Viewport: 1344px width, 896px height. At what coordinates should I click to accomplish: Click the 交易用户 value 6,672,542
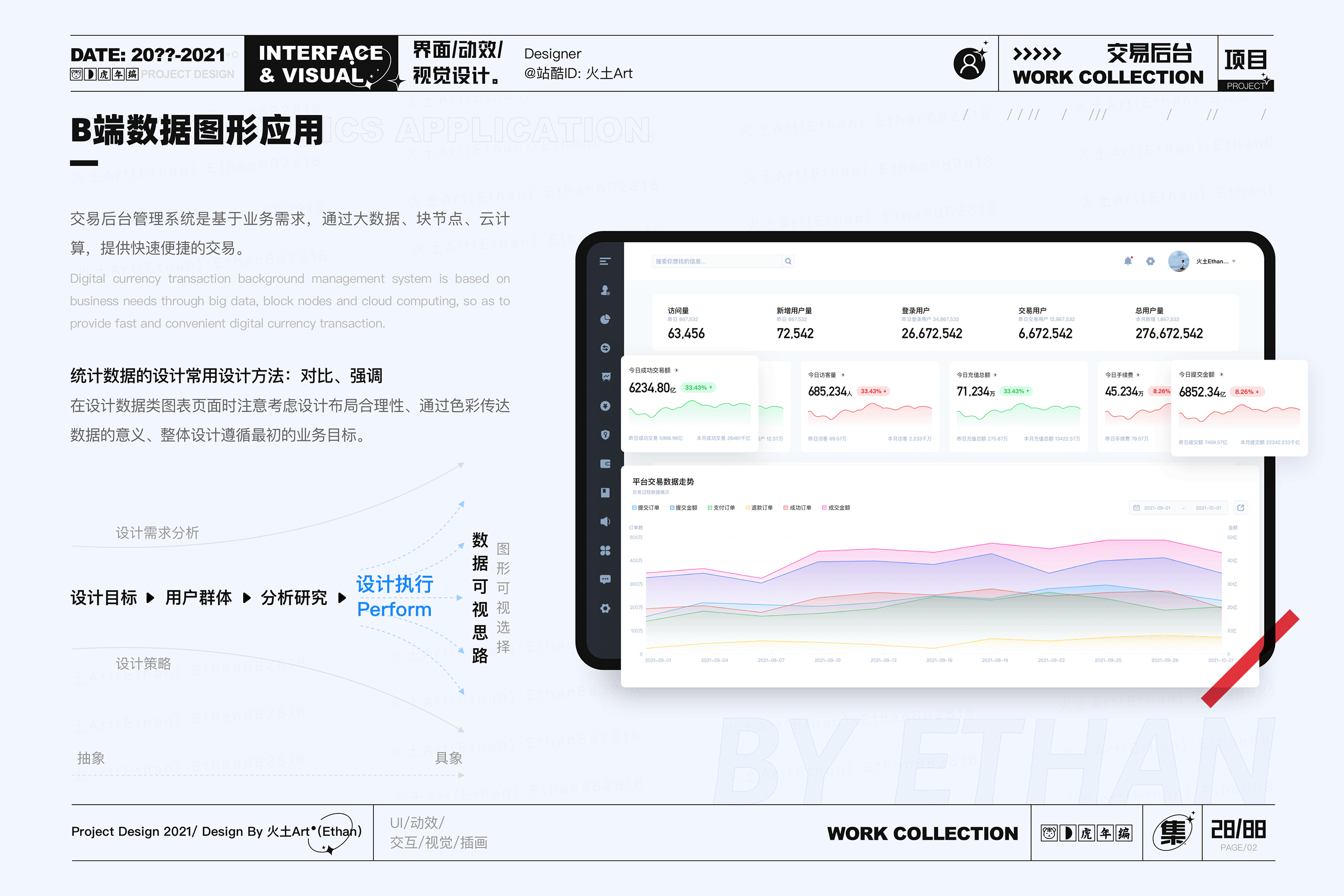tap(1045, 333)
